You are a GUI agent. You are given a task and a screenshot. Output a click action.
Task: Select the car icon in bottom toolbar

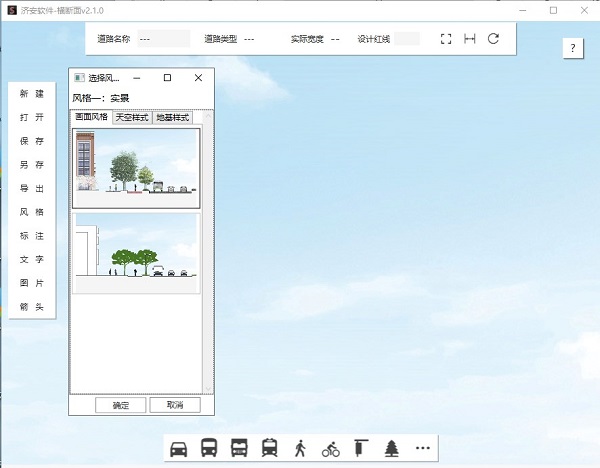click(x=179, y=448)
